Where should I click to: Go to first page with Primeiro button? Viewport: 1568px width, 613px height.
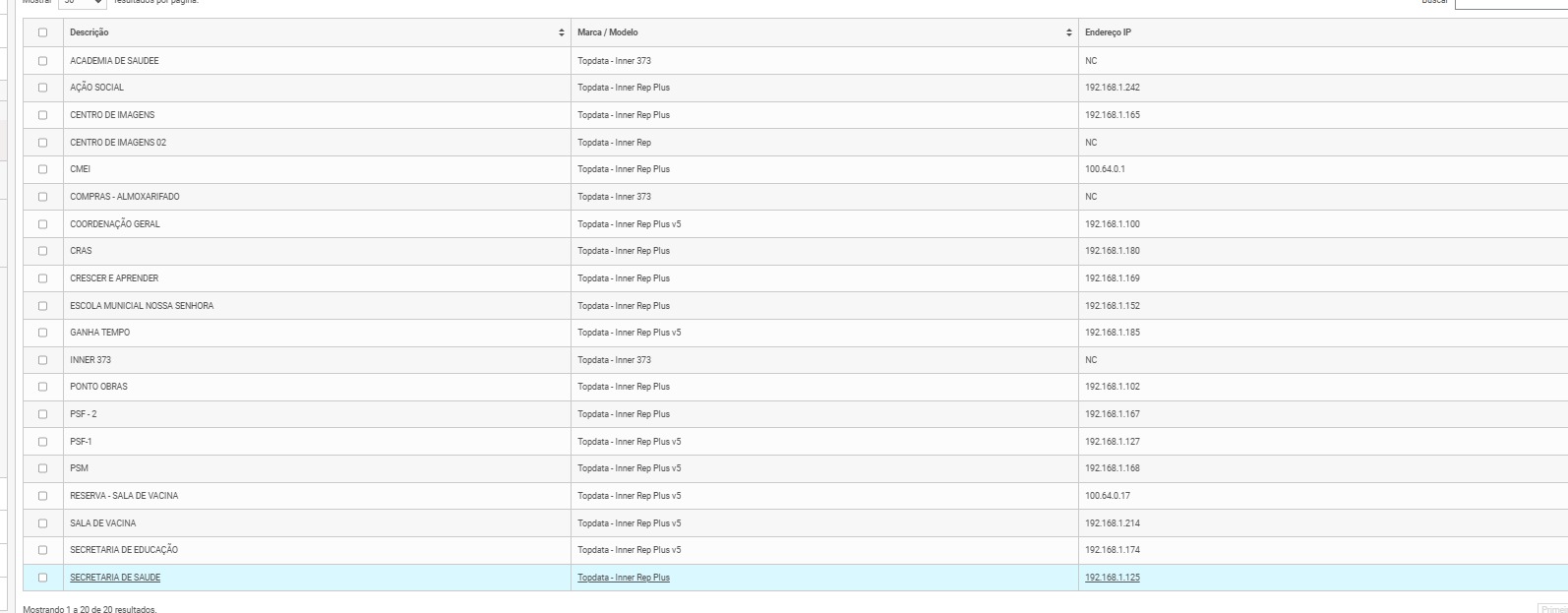point(1553,609)
